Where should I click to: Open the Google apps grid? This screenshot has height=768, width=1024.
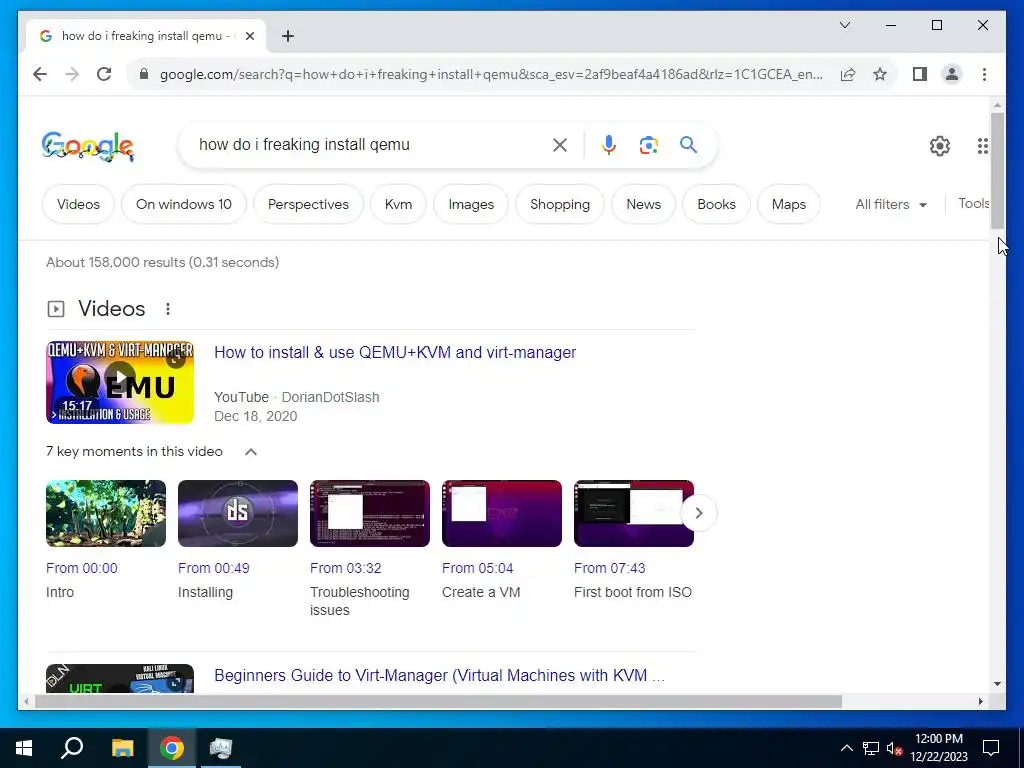pyautogui.click(x=983, y=146)
